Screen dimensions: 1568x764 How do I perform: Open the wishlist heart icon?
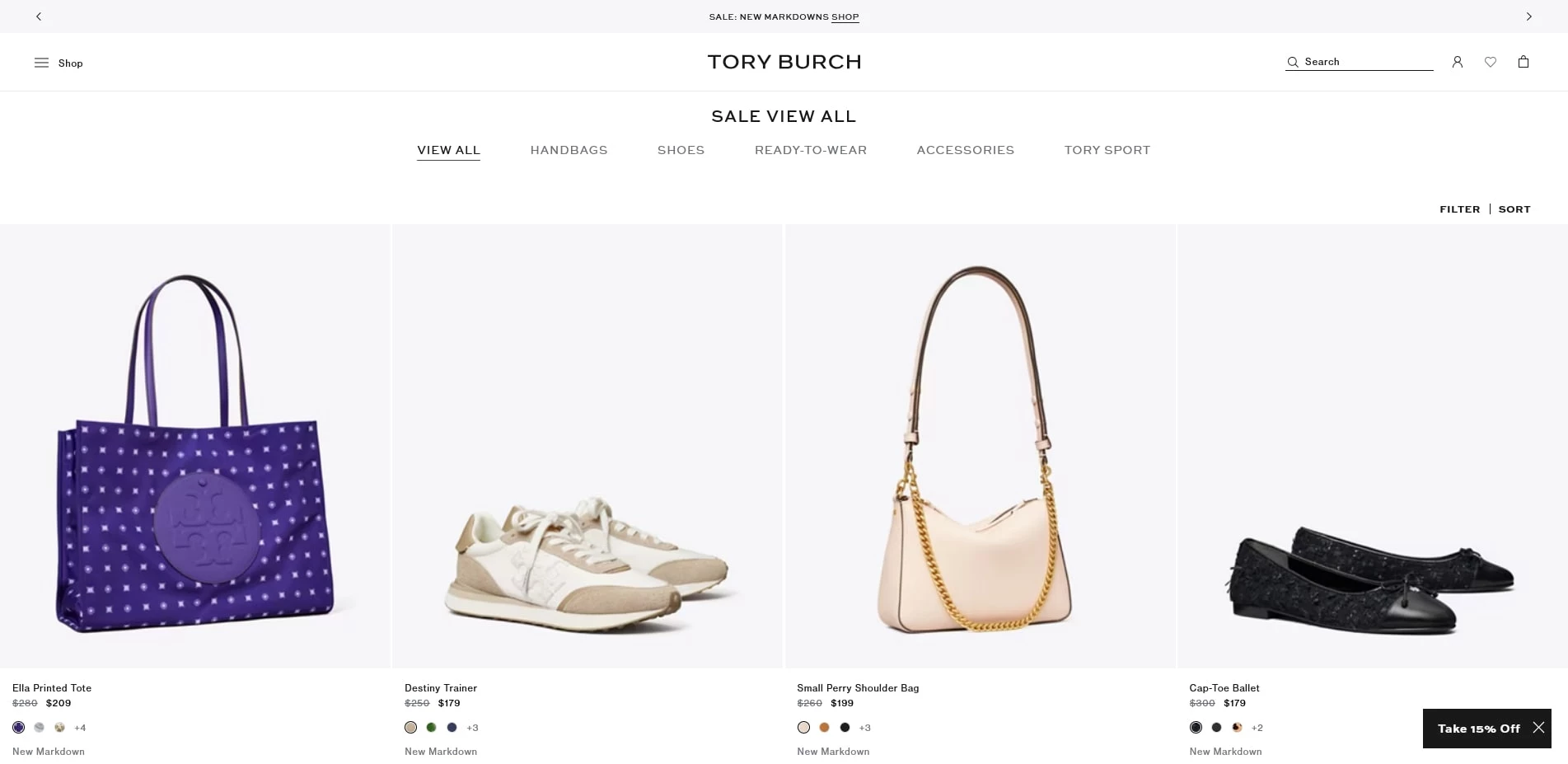click(1491, 61)
